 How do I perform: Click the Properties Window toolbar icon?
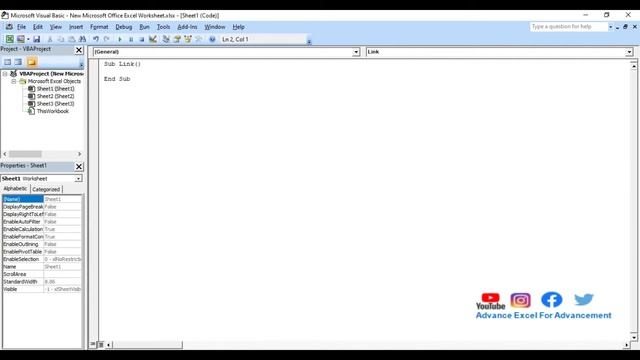pos(177,39)
